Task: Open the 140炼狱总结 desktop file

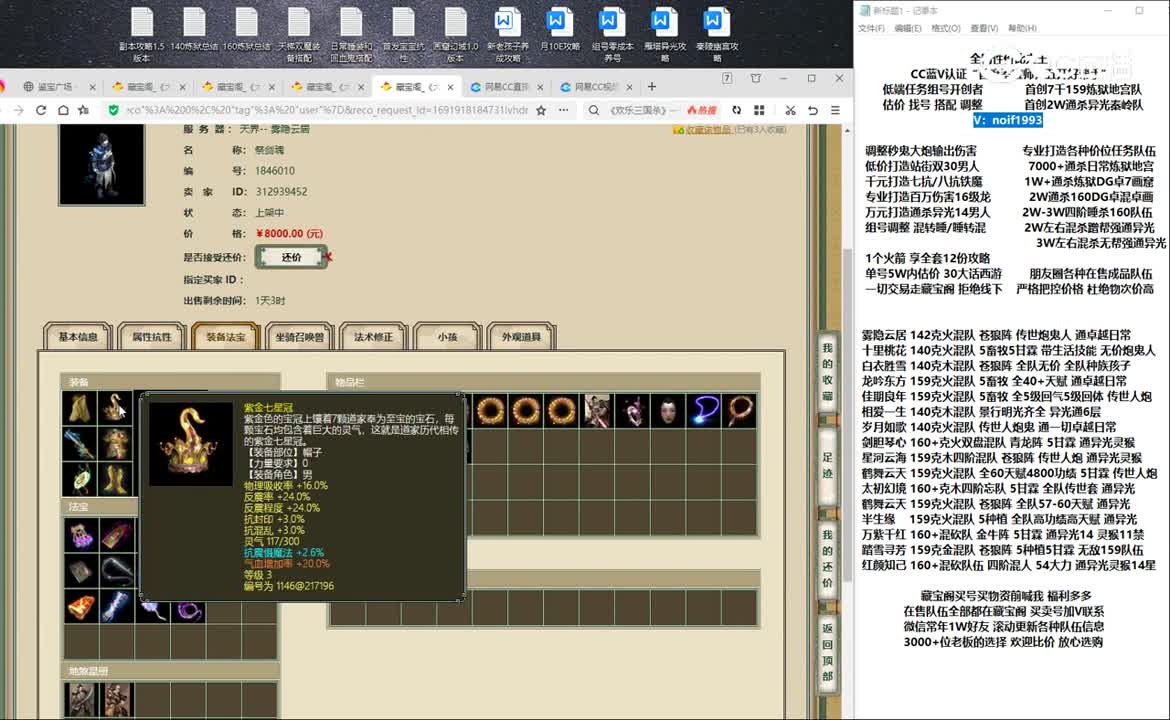Action: [194, 28]
